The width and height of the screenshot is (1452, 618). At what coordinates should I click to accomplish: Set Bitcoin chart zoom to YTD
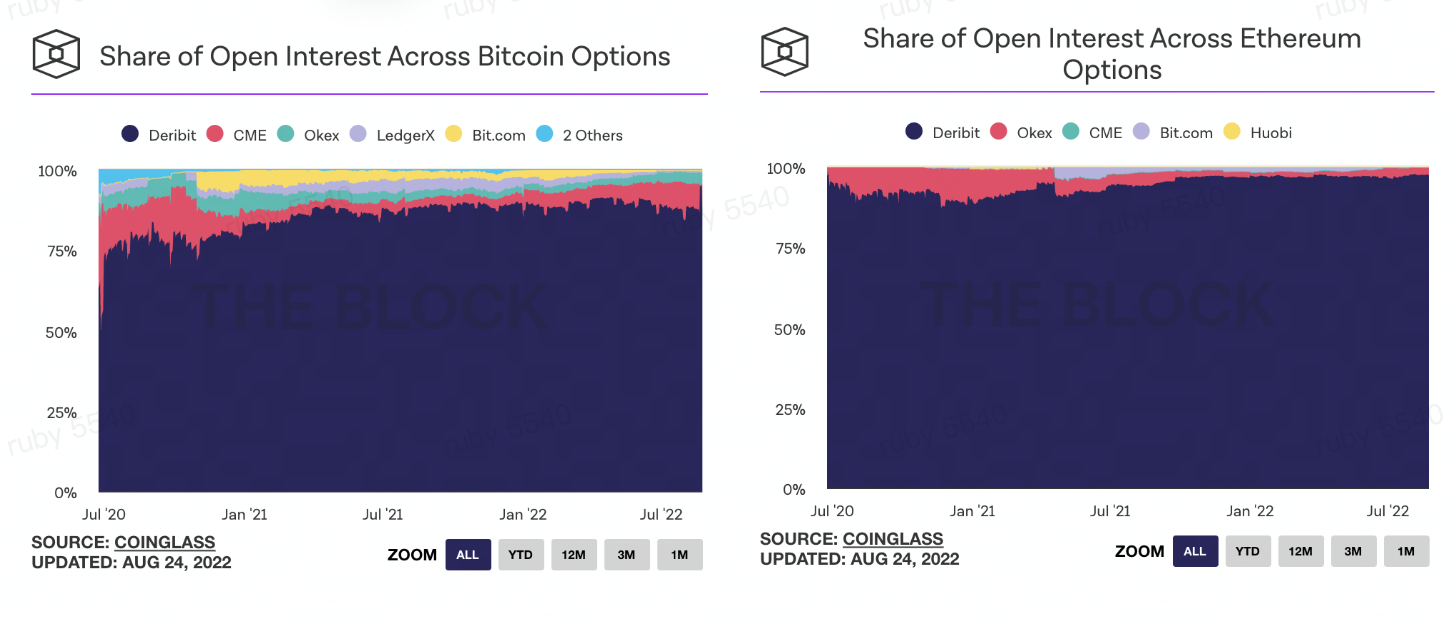(x=520, y=555)
